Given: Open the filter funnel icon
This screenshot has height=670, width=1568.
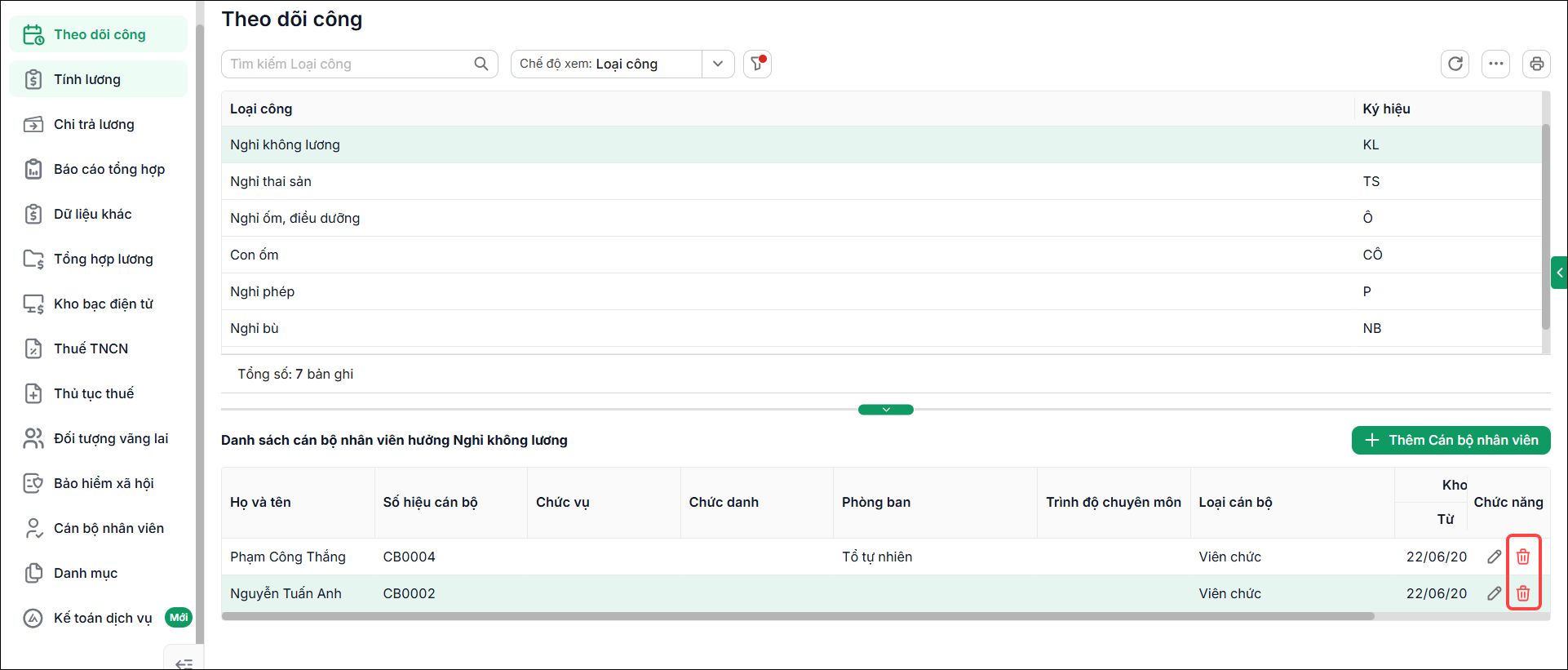Looking at the screenshot, I should (x=757, y=64).
